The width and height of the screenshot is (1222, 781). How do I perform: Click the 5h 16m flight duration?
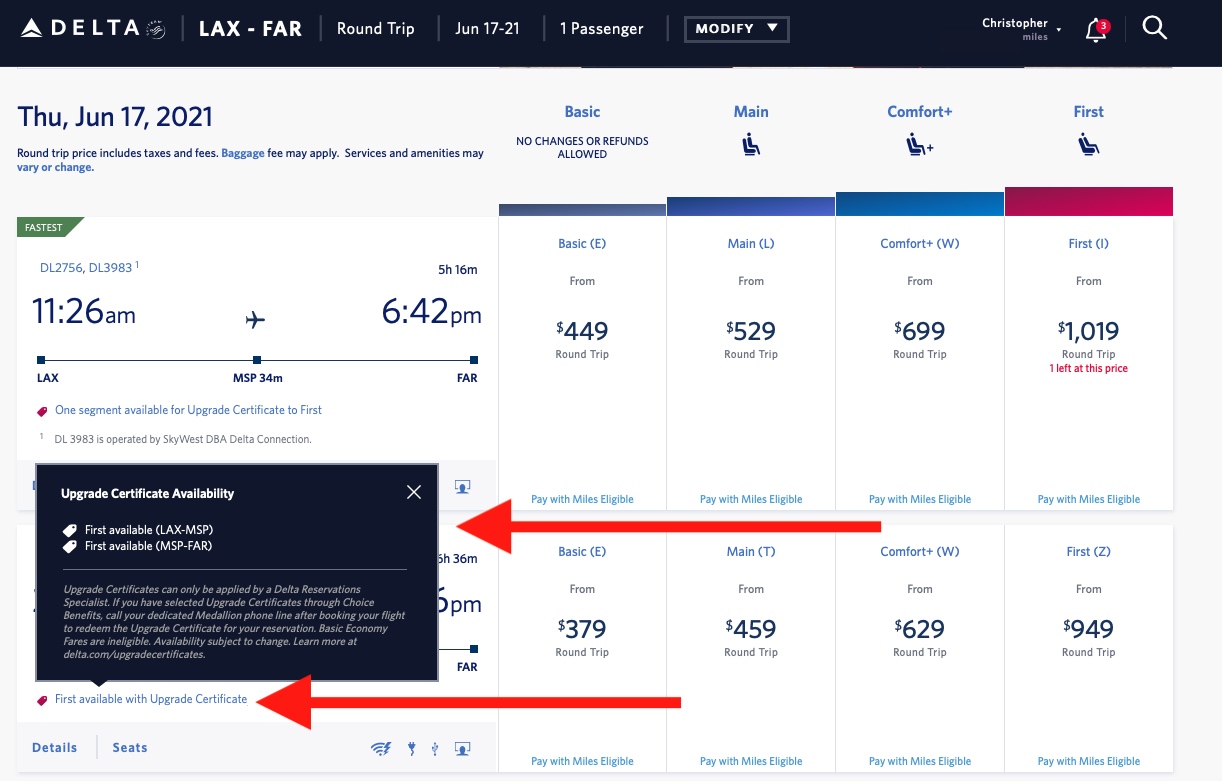(458, 269)
